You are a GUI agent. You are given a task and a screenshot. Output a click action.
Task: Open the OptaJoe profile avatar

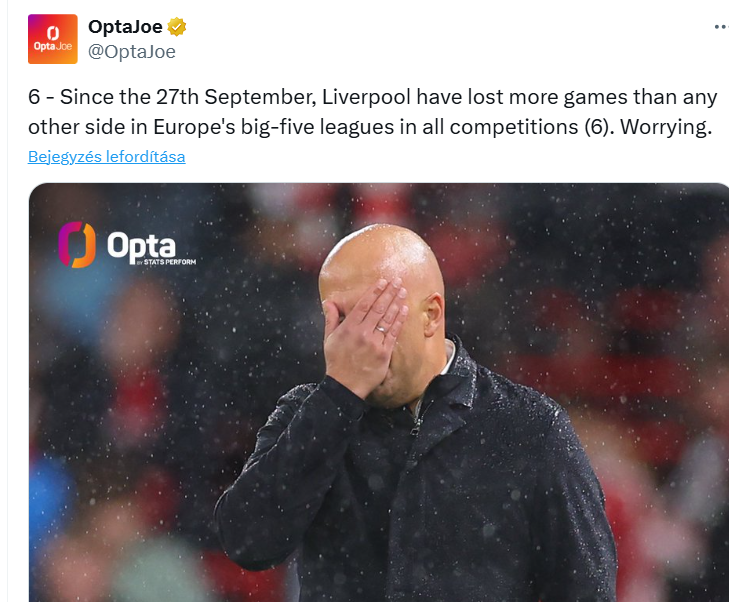click(x=53, y=39)
